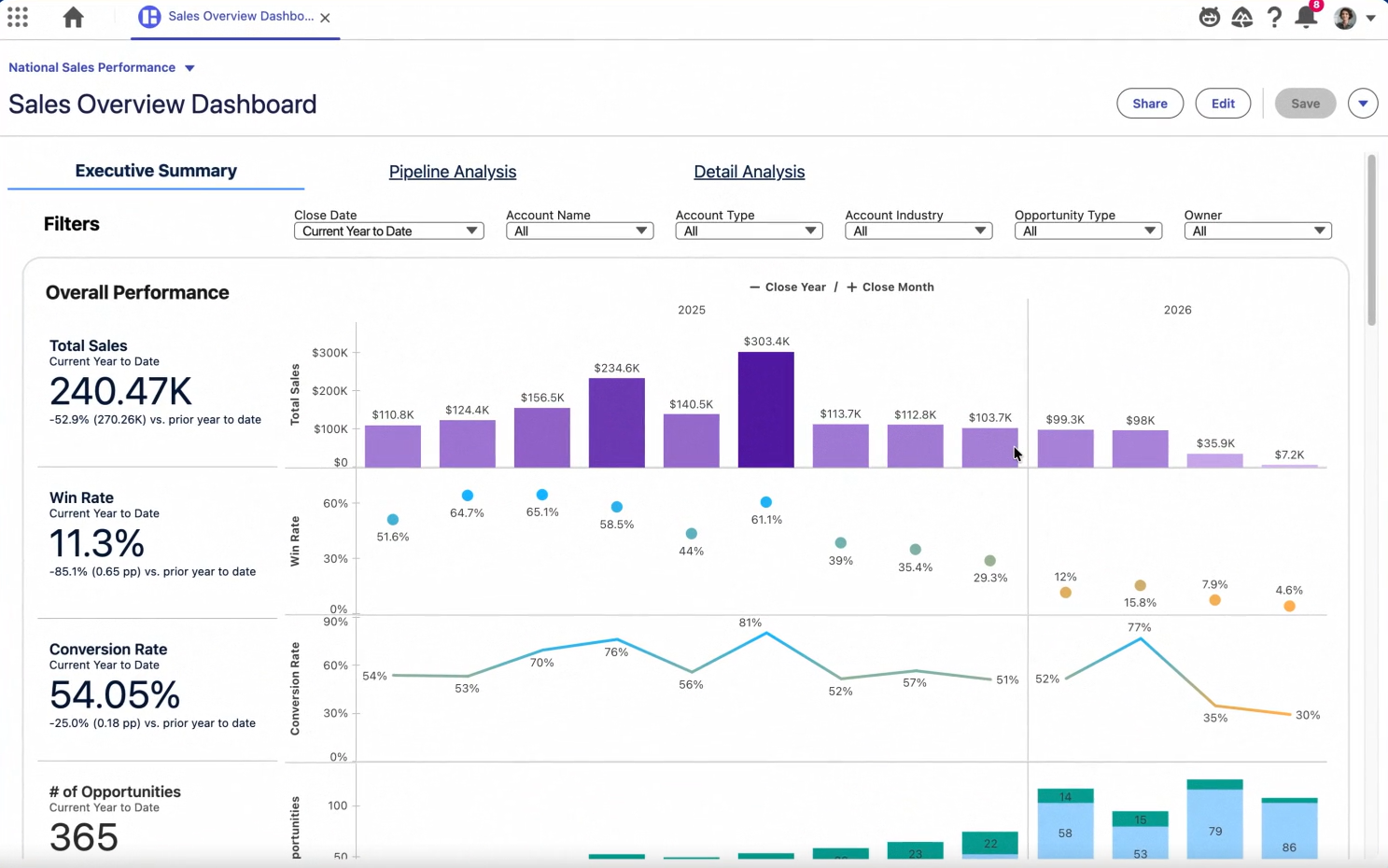The height and width of the screenshot is (868, 1388).
Task: Click the vertical page scrollbar
Action: [1371, 240]
